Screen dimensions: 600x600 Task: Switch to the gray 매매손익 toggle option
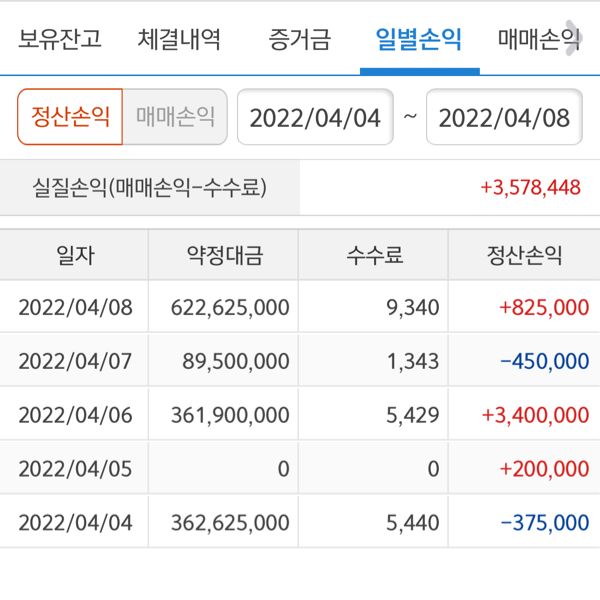click(x=175, y=117)
